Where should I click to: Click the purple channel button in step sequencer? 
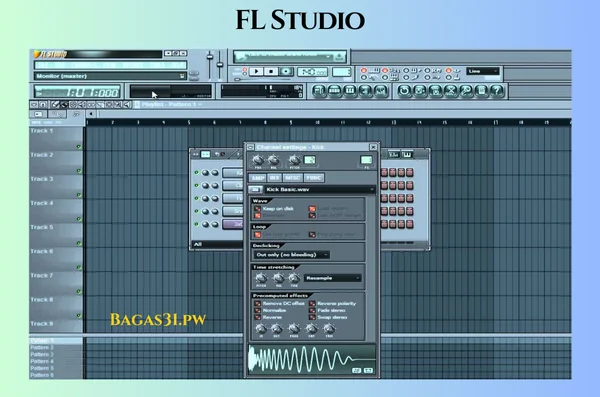pyautogui.click(x=233, y=224)
